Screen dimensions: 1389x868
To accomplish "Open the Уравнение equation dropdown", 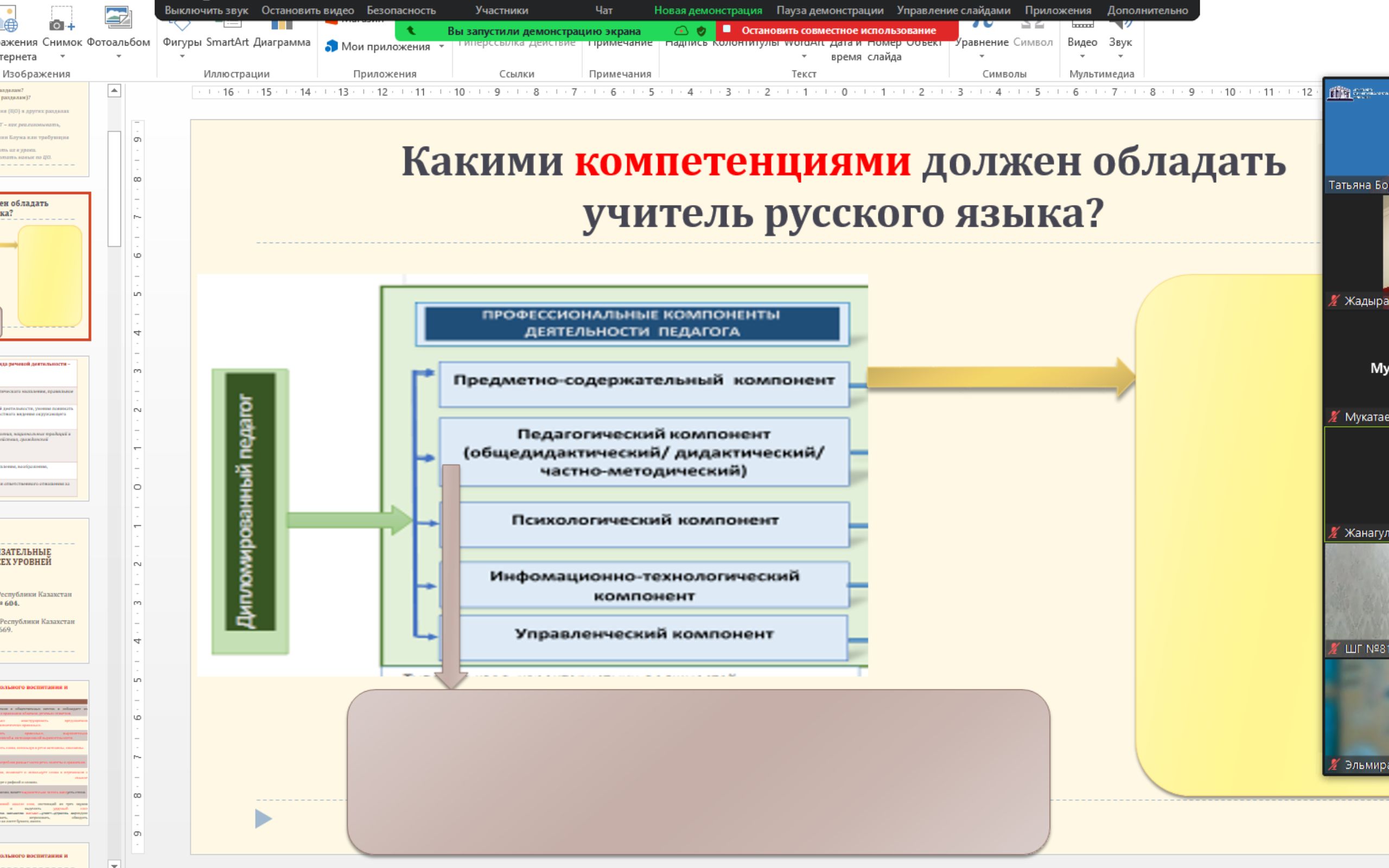I will point(982,56).
